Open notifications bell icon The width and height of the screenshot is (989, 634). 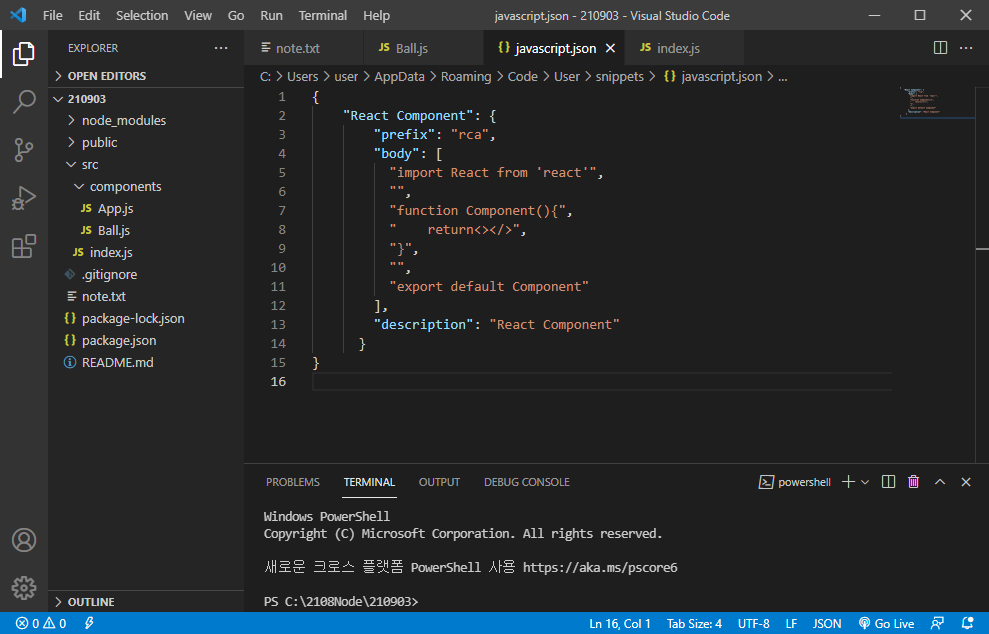click(x=967, y=623)
